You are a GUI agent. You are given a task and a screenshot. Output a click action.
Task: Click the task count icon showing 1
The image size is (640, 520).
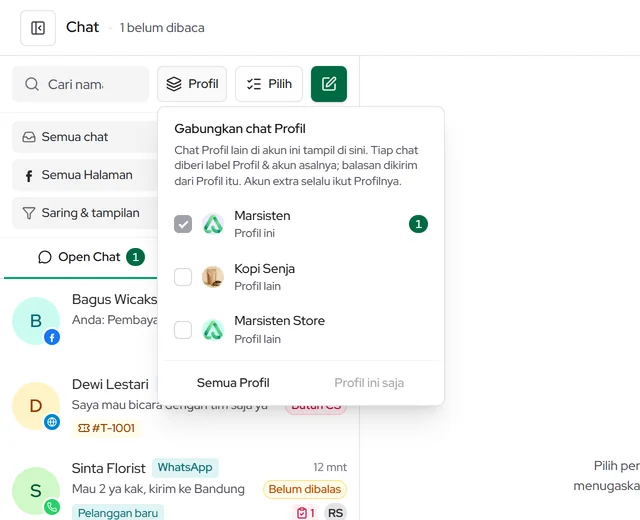coord(306,513)
